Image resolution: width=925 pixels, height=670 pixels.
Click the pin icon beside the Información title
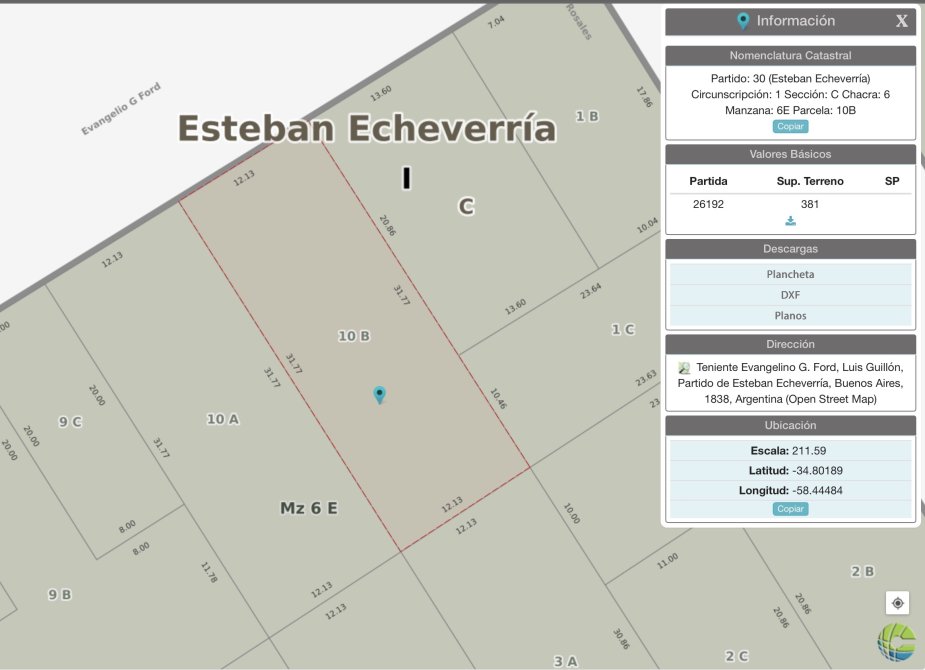pyautogui.click(x=743, y=21)
